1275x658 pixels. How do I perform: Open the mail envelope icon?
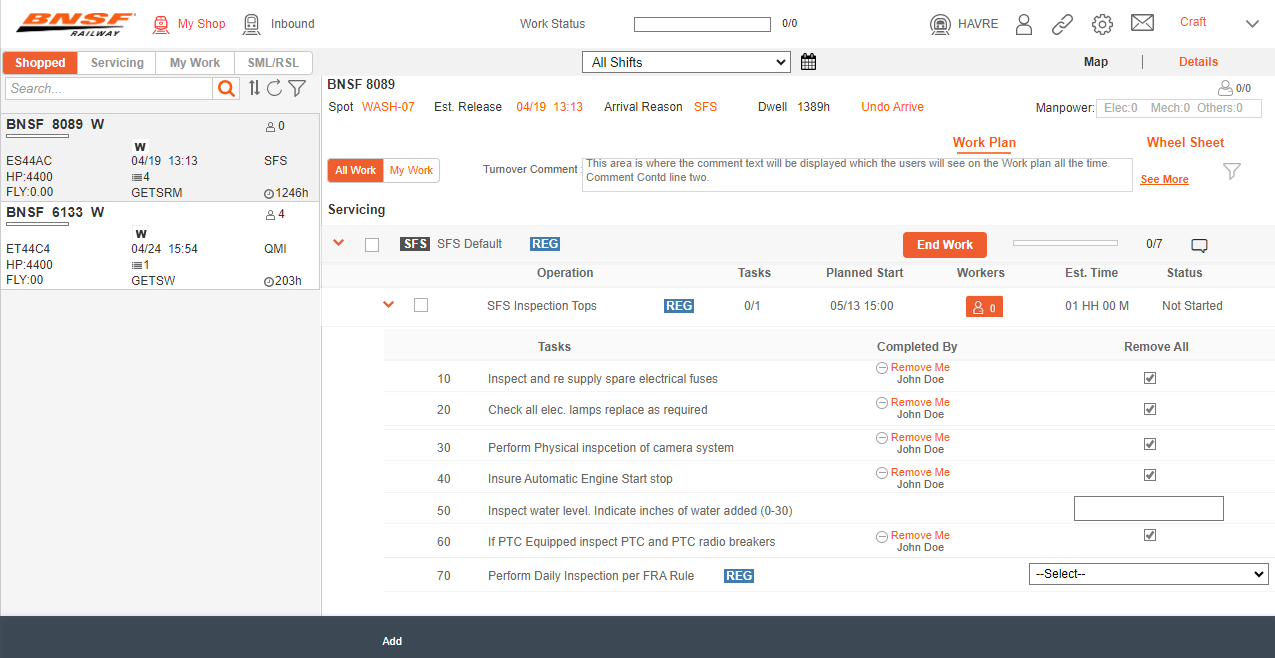1142,23
